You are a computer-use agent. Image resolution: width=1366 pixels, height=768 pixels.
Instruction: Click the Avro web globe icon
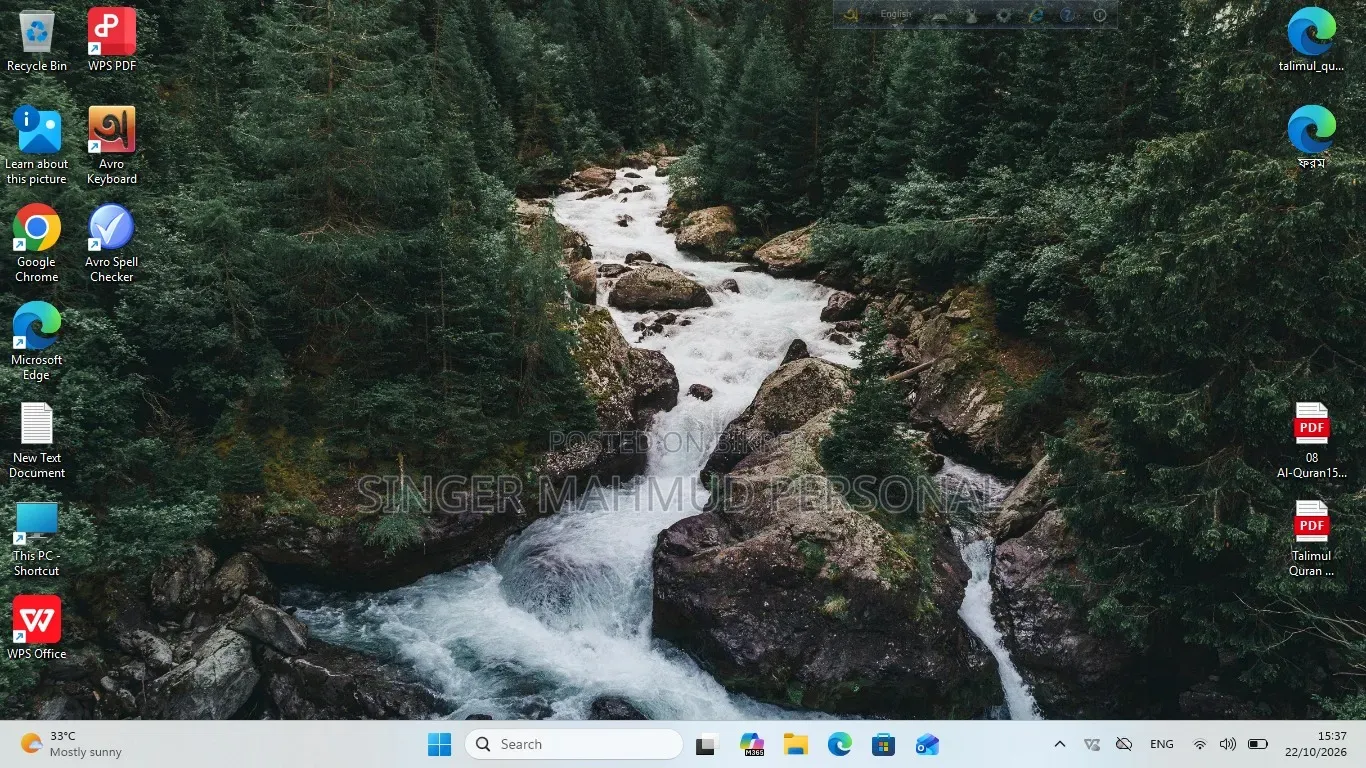coord(1036,15)
